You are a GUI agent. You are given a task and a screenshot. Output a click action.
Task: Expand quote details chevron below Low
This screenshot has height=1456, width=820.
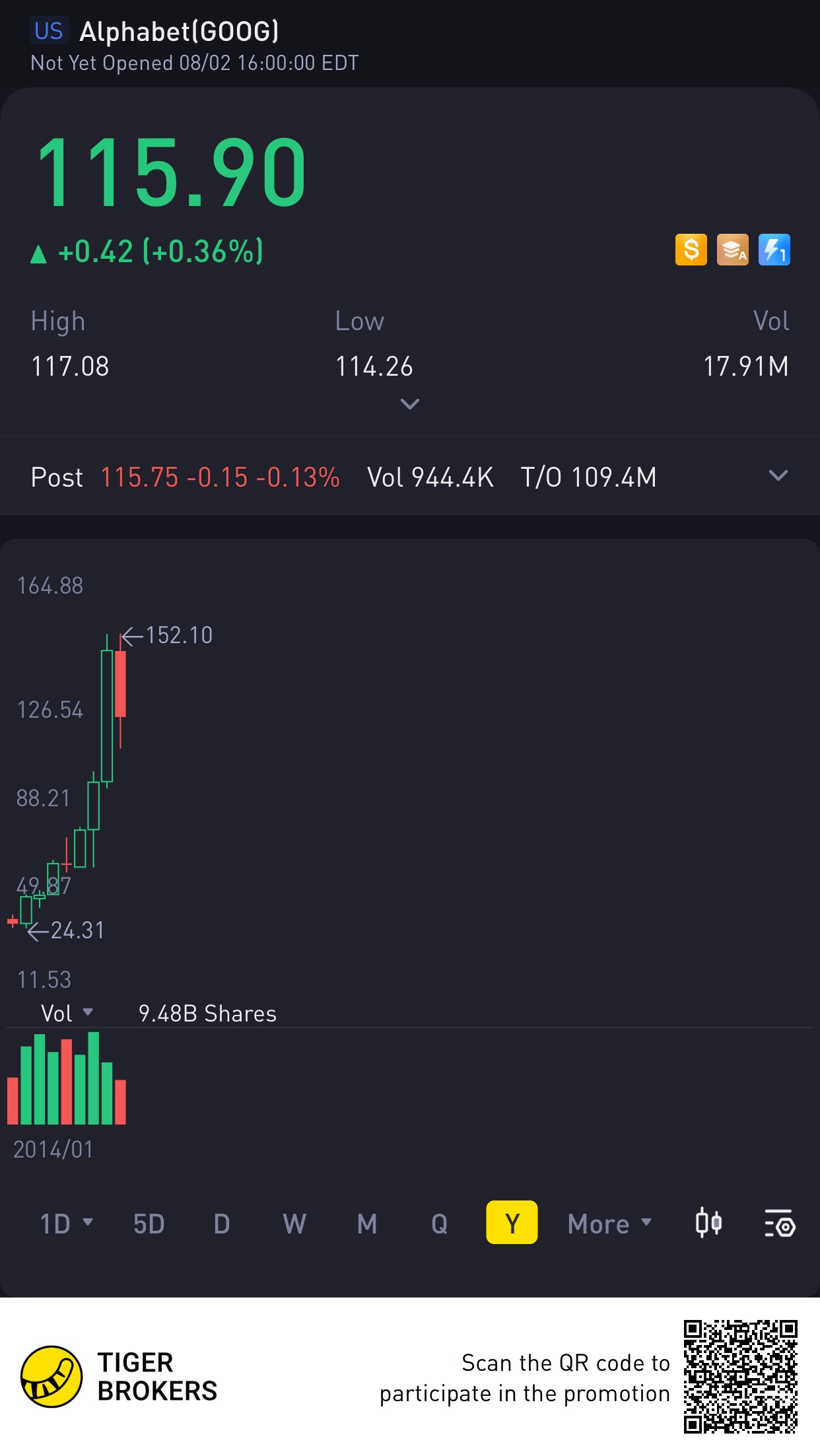tap(410, 404)
